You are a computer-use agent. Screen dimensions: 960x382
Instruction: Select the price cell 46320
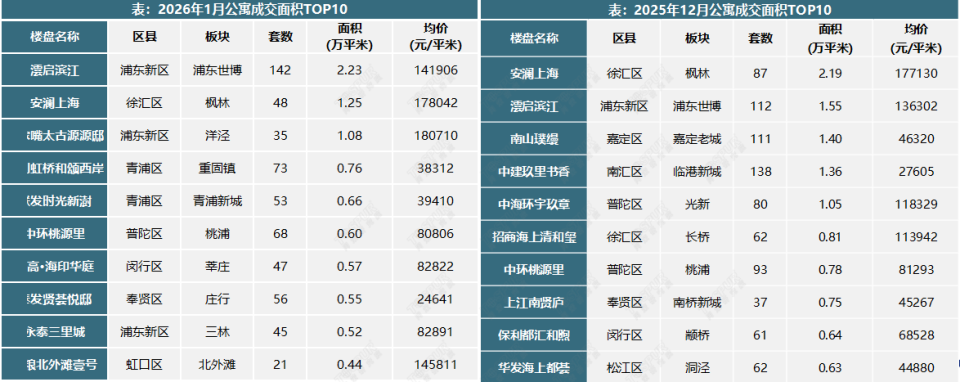915,139
